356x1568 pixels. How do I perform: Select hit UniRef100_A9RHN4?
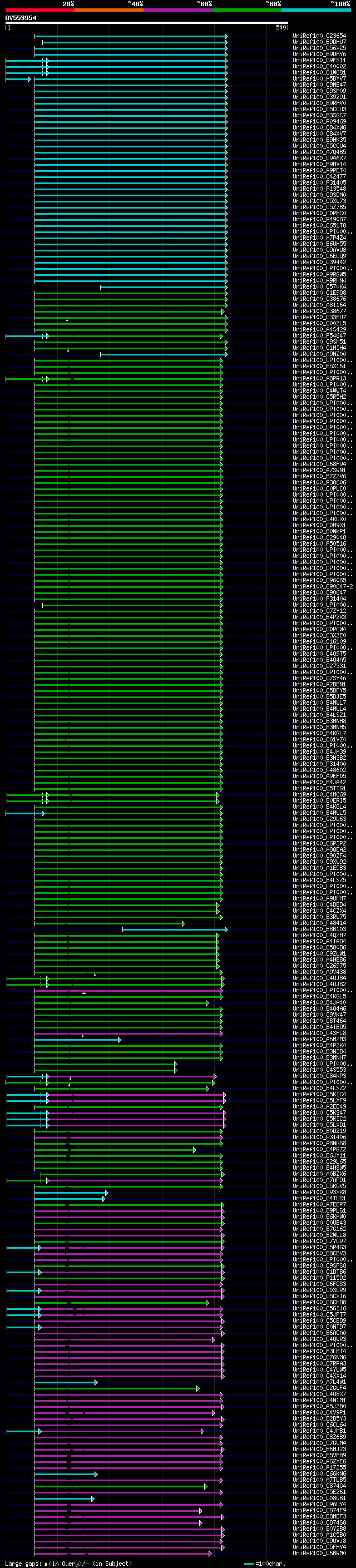(x=319, y=280)
